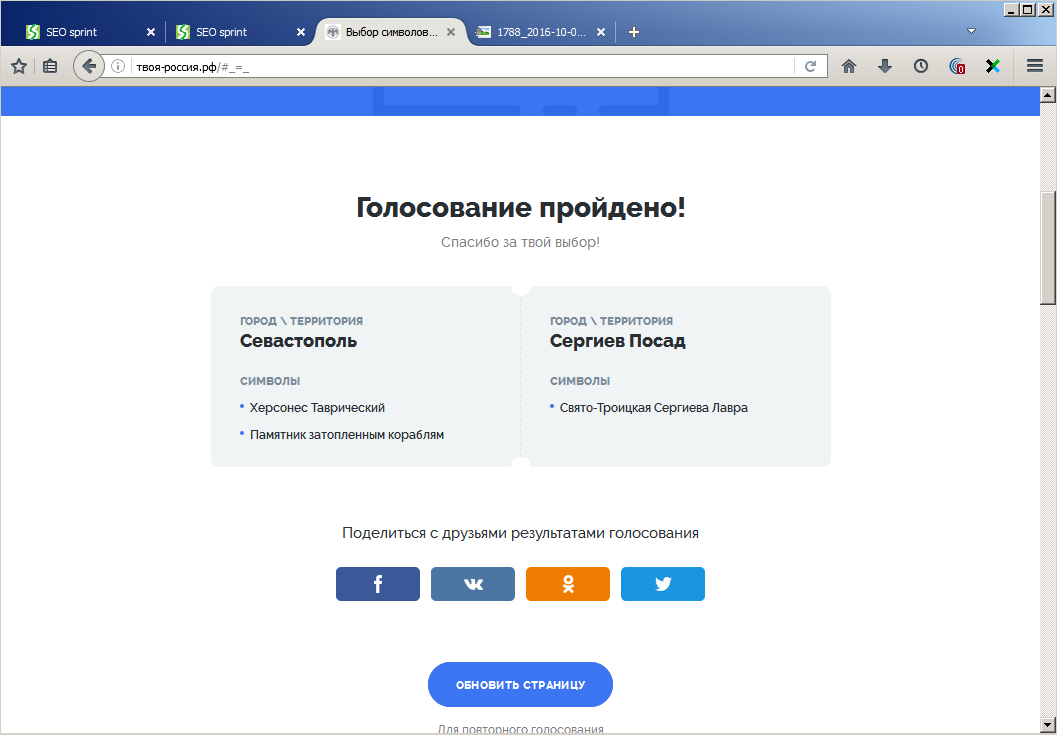Close the Выбор символов tab
This screenshot has width=1057, height=735.
tap(451, 32)
